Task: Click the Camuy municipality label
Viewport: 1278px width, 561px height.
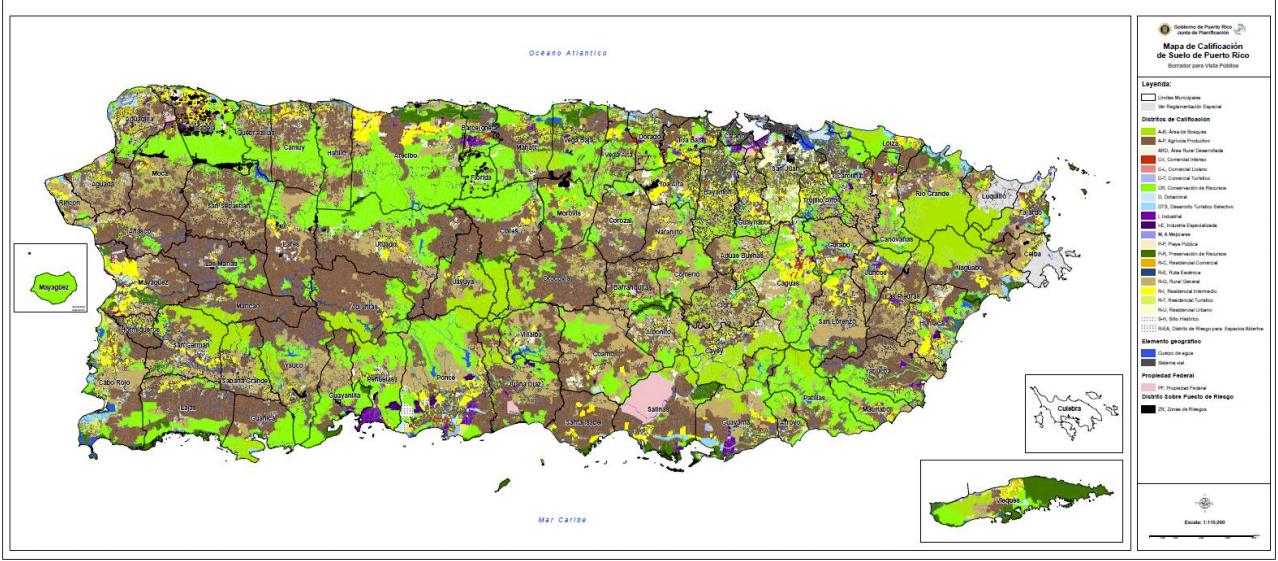Action: (x=294, y=147)
